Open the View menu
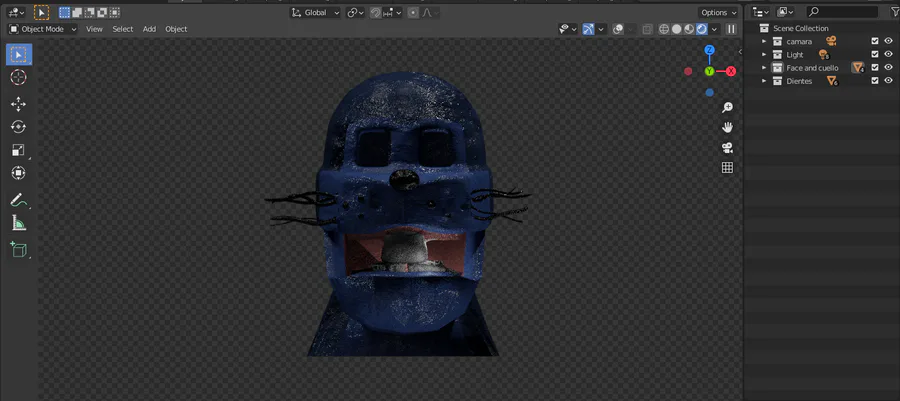This screenshot has height=401, width=900. point(94,29)
